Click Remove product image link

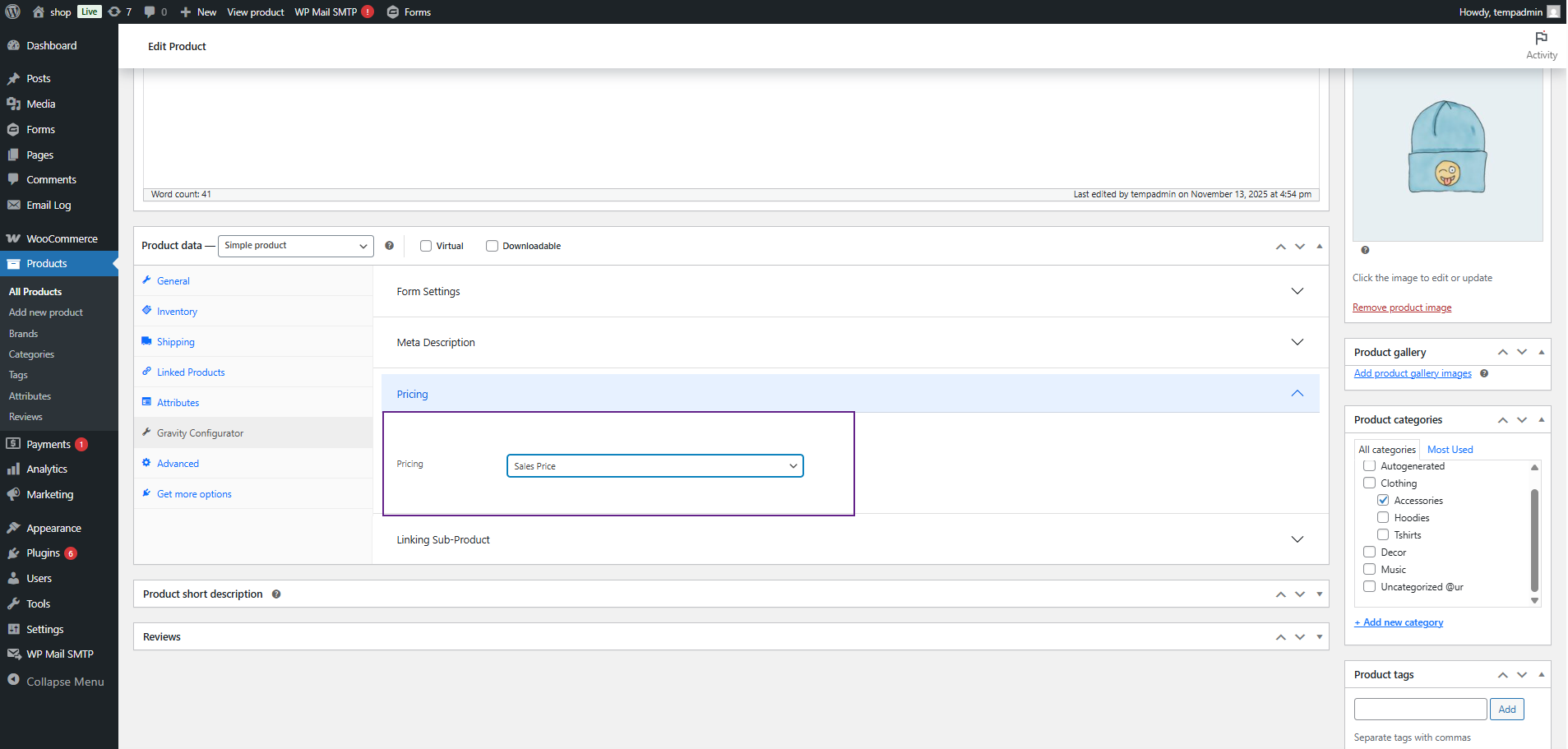[x=1402, y=307]
